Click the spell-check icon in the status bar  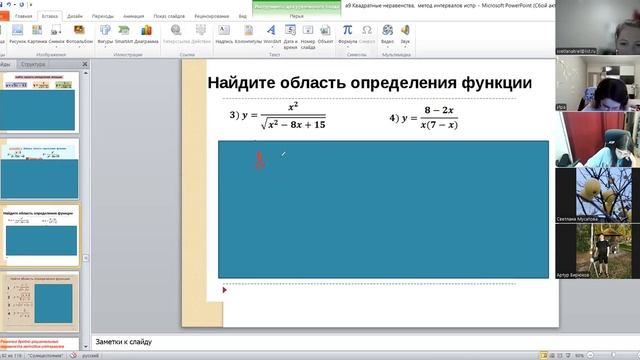click(x=73, y=356)
